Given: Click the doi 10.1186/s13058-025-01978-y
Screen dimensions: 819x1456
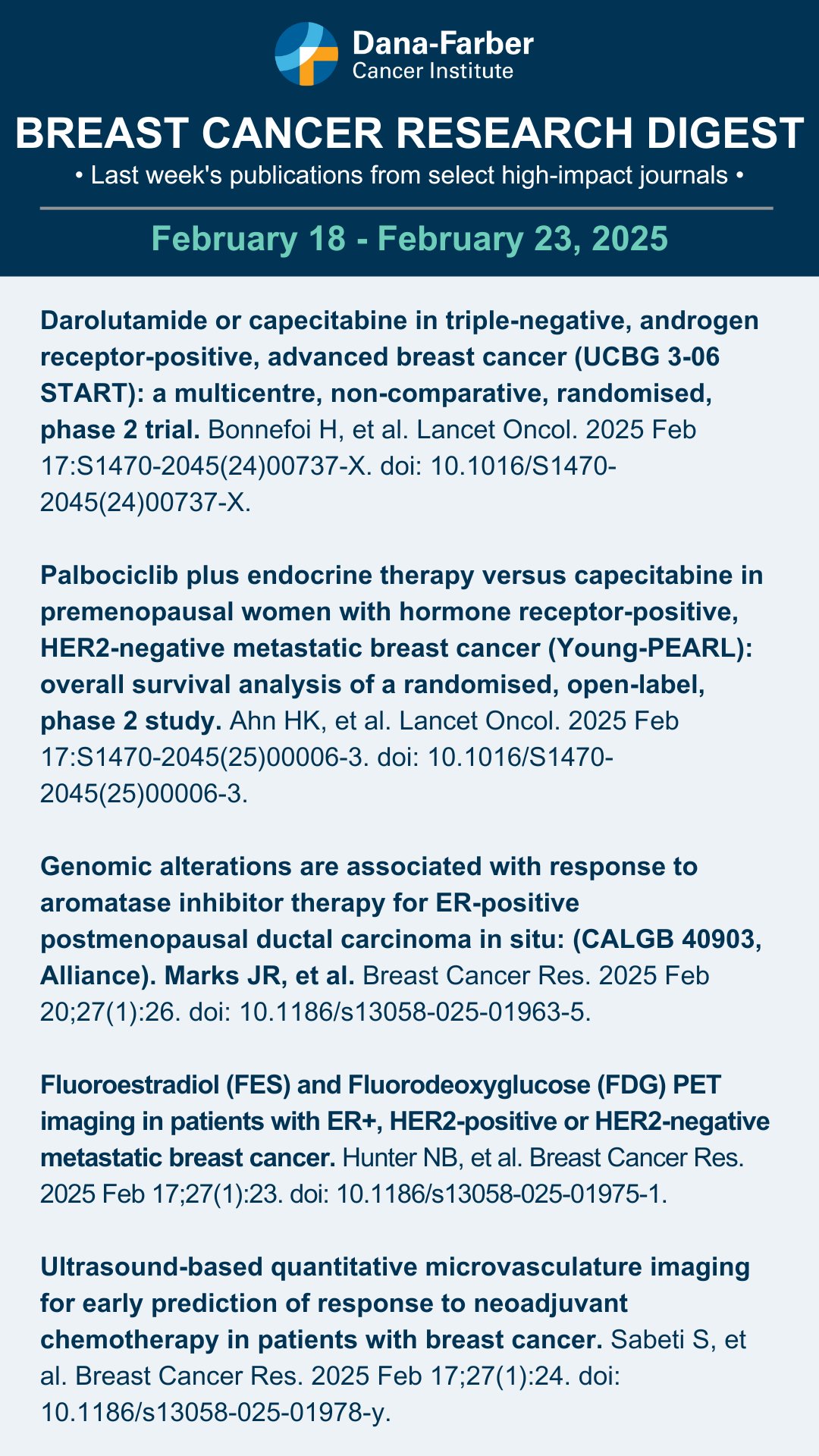Looking at the screenshot, I should coord(331,1395).
